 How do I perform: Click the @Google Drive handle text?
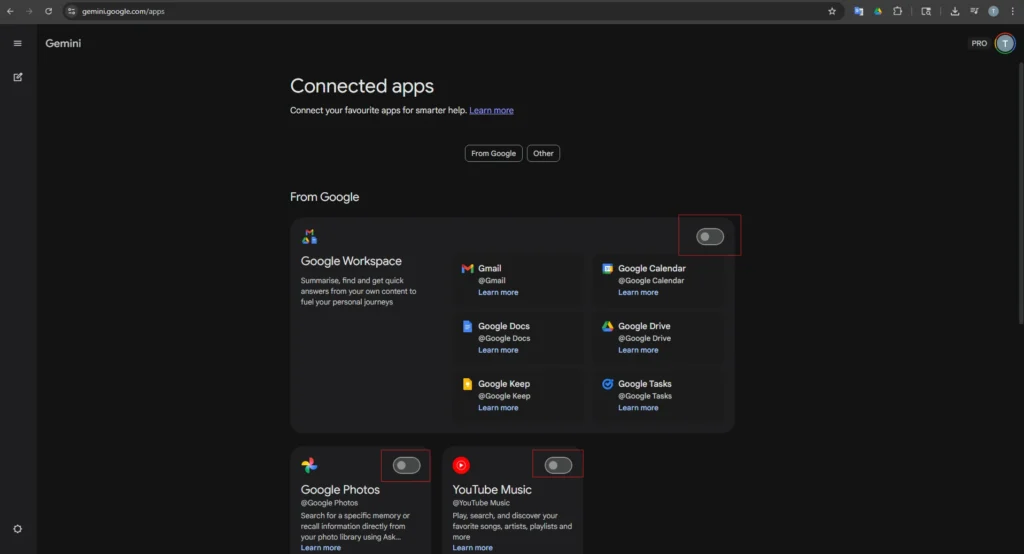[645, 338]
